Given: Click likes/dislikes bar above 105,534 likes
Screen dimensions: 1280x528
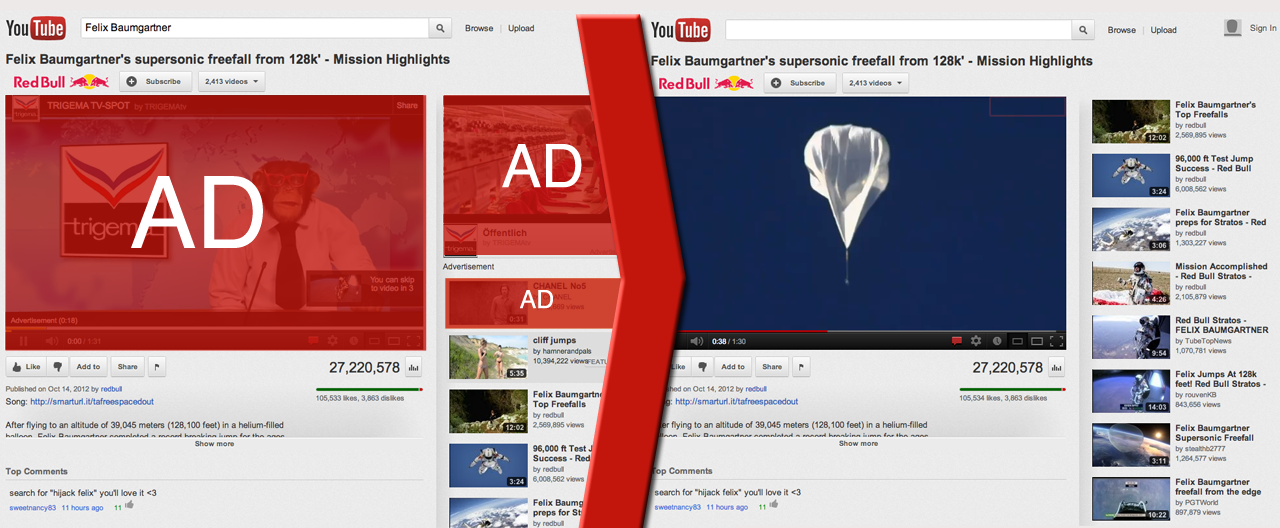Looking at the screenshot, I should 1012,389.
